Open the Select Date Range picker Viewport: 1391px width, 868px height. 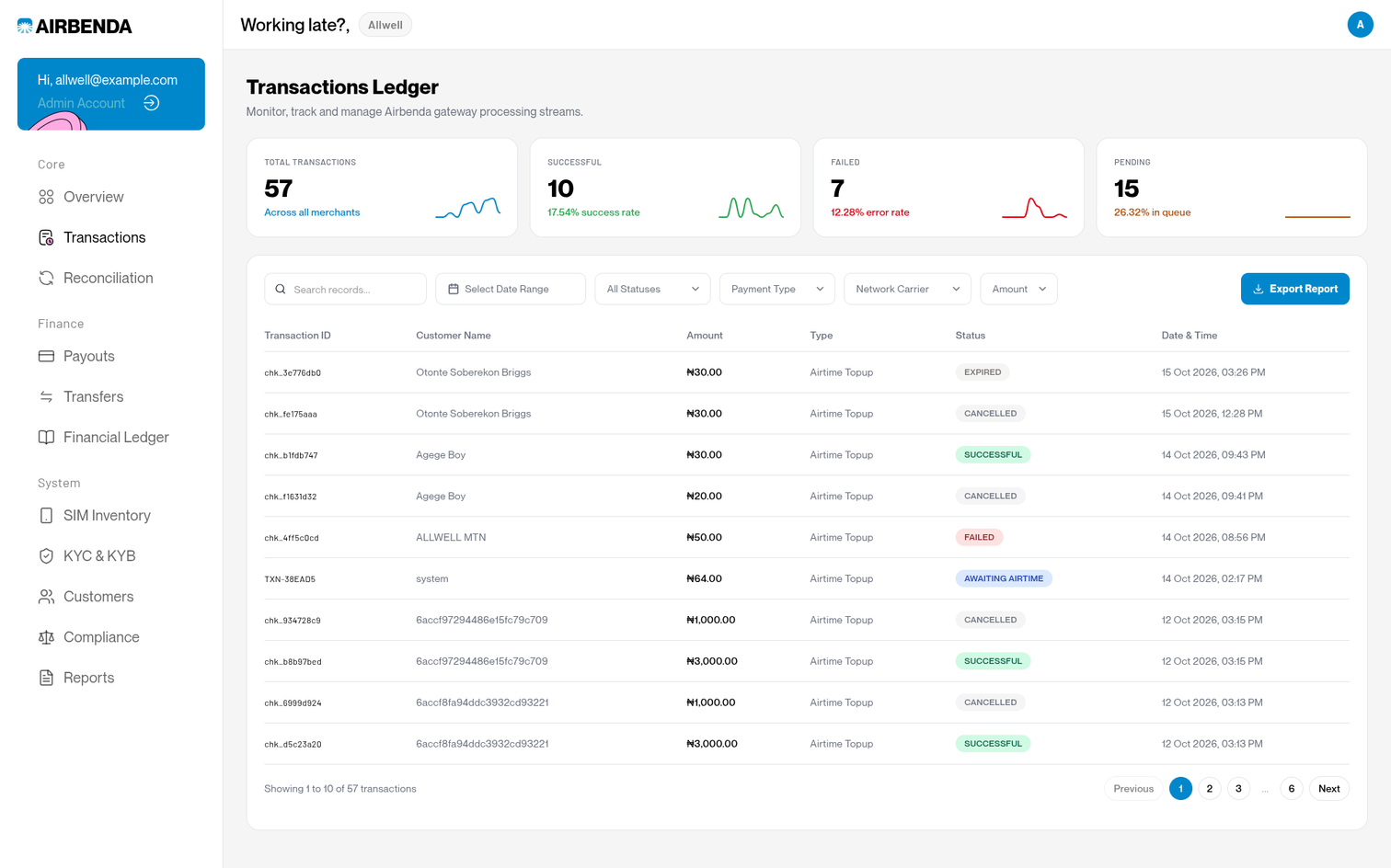point(511,289)
